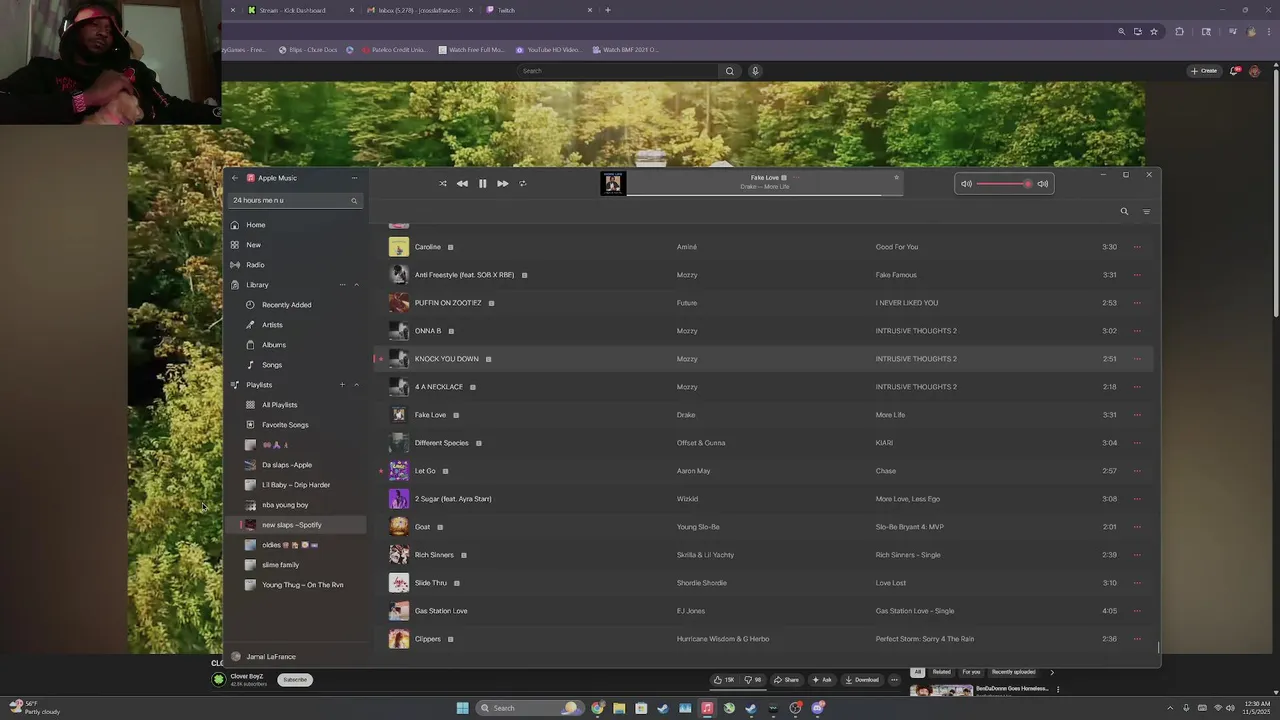The image size is (1280, 720).
Task: Open playlist sort options icon
Action: point(1146,211)
